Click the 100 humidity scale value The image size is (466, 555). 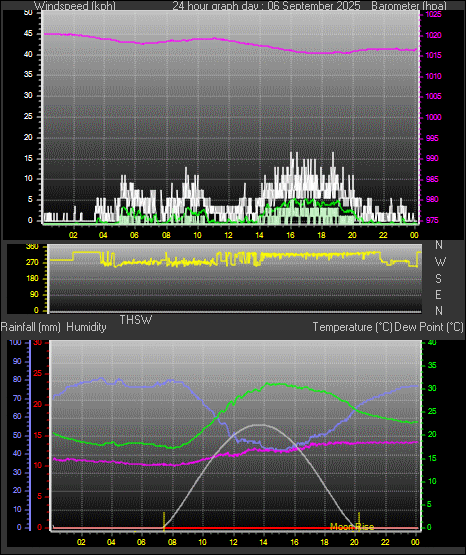pyautogui.click(x=15, y=342)
